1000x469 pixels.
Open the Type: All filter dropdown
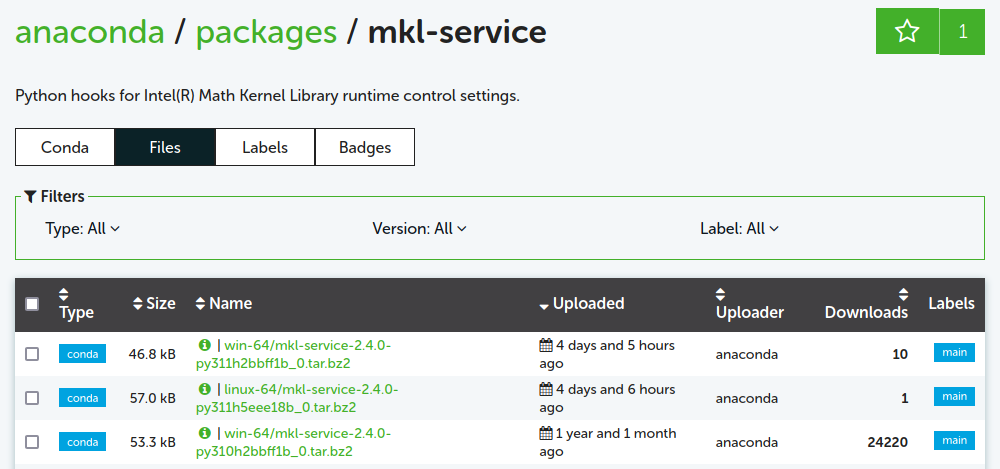tap(82, 228)
